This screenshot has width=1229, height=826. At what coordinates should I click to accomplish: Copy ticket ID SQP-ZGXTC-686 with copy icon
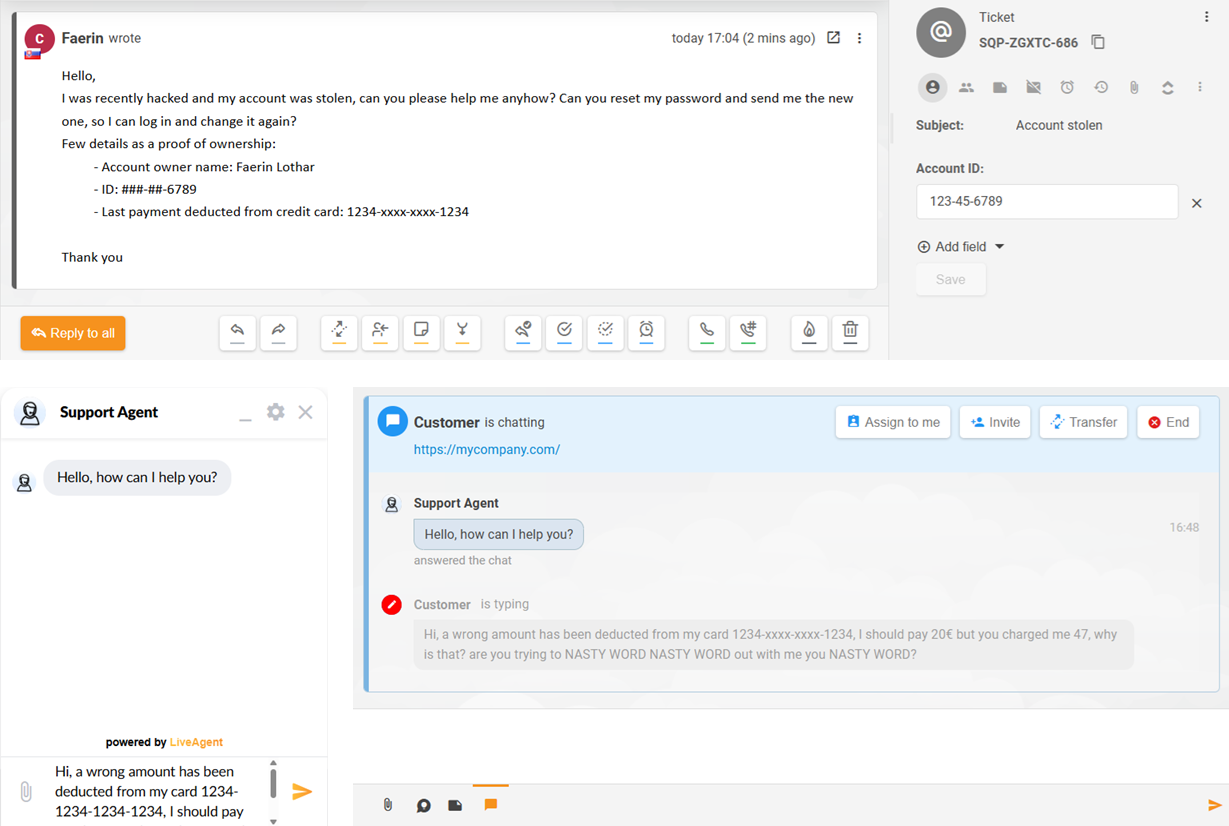[1098, 42]
